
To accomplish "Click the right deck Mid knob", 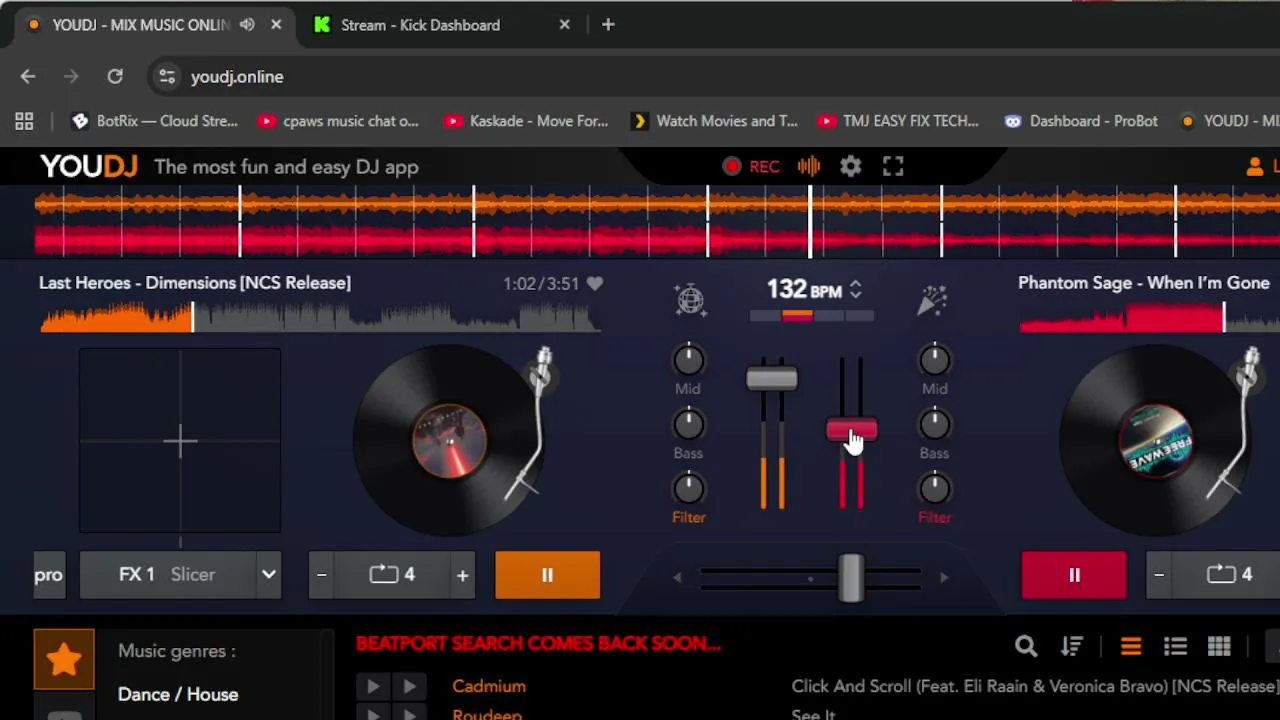I will tap(934, 360).
